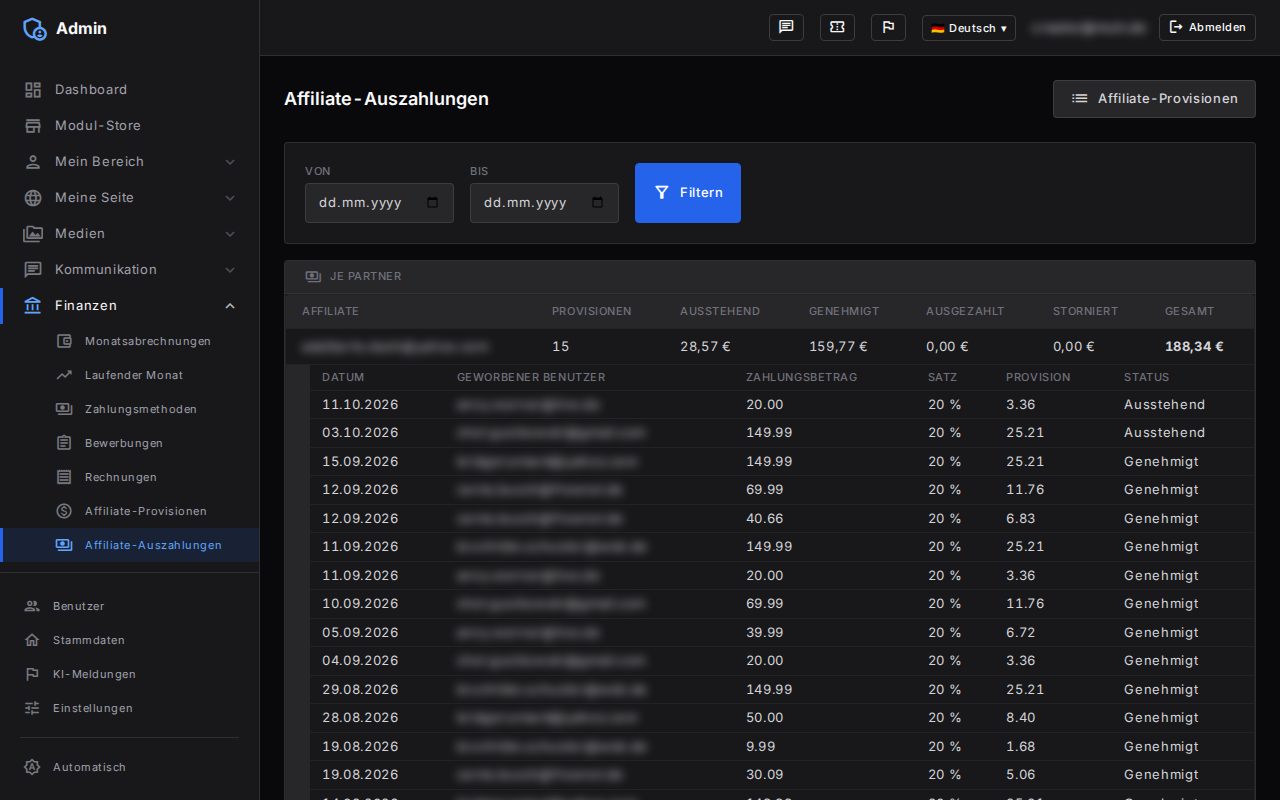The height and width of the screenshot is (800, 1280).
Task: Open calendar picker in Bis date field
Action: pos(598,202)
